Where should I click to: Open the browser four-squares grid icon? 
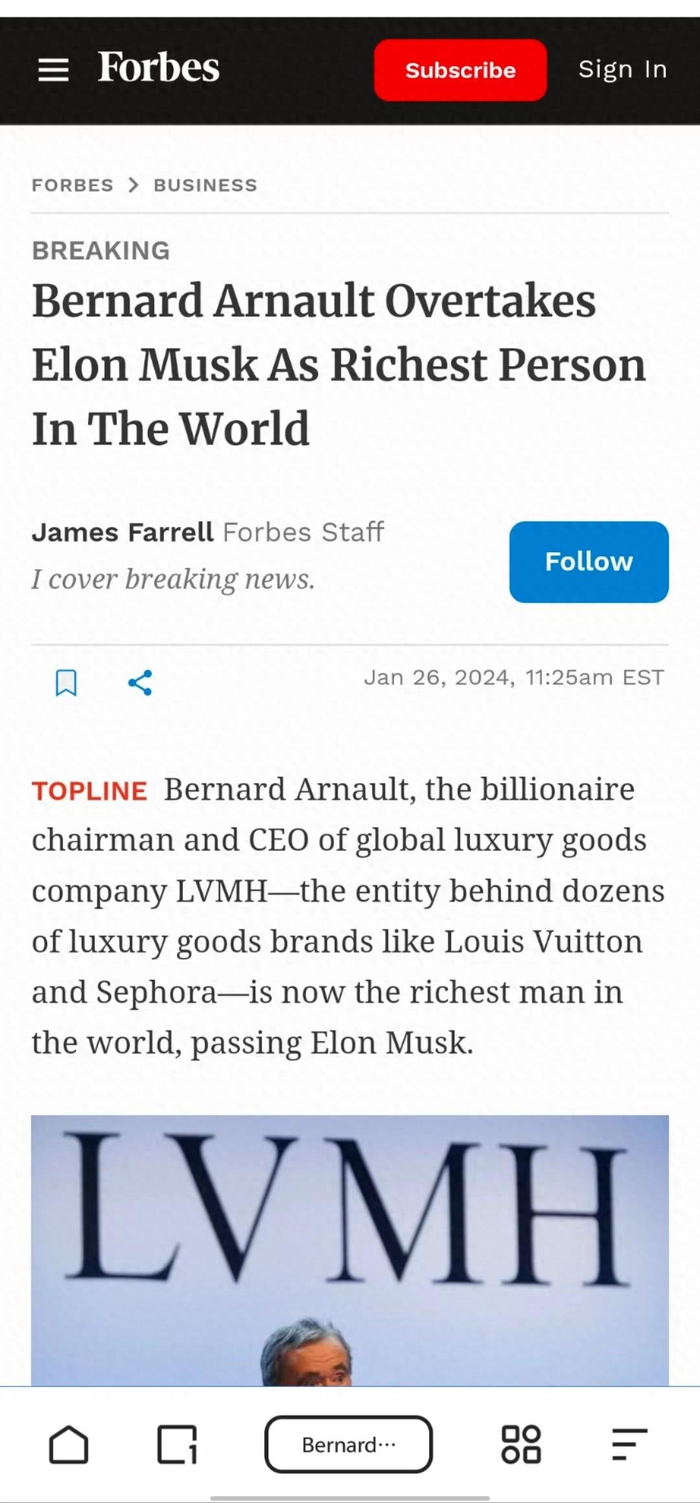[520, 1445]
